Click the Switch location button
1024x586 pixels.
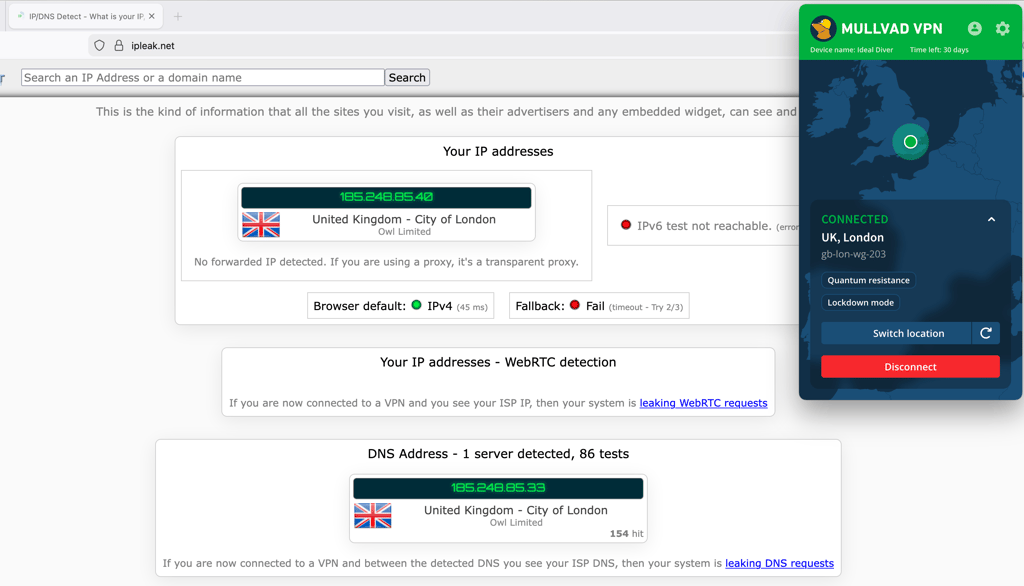tap(896, 333)
